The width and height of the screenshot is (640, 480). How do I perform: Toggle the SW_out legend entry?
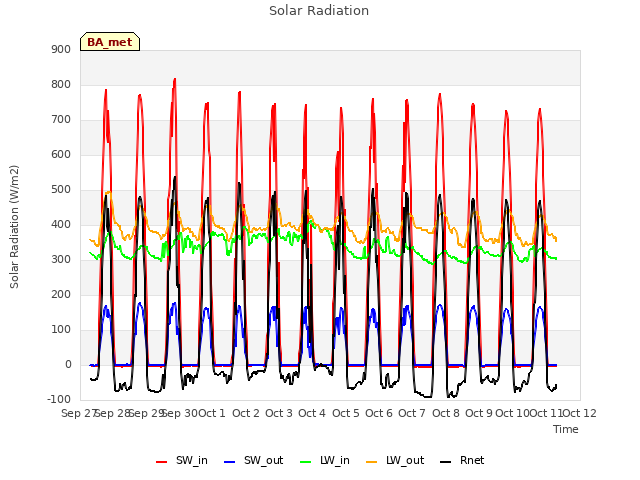(x=253, y=460)
